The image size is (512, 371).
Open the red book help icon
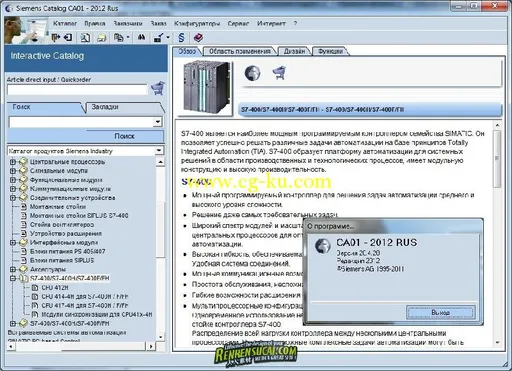click(198, 37)
